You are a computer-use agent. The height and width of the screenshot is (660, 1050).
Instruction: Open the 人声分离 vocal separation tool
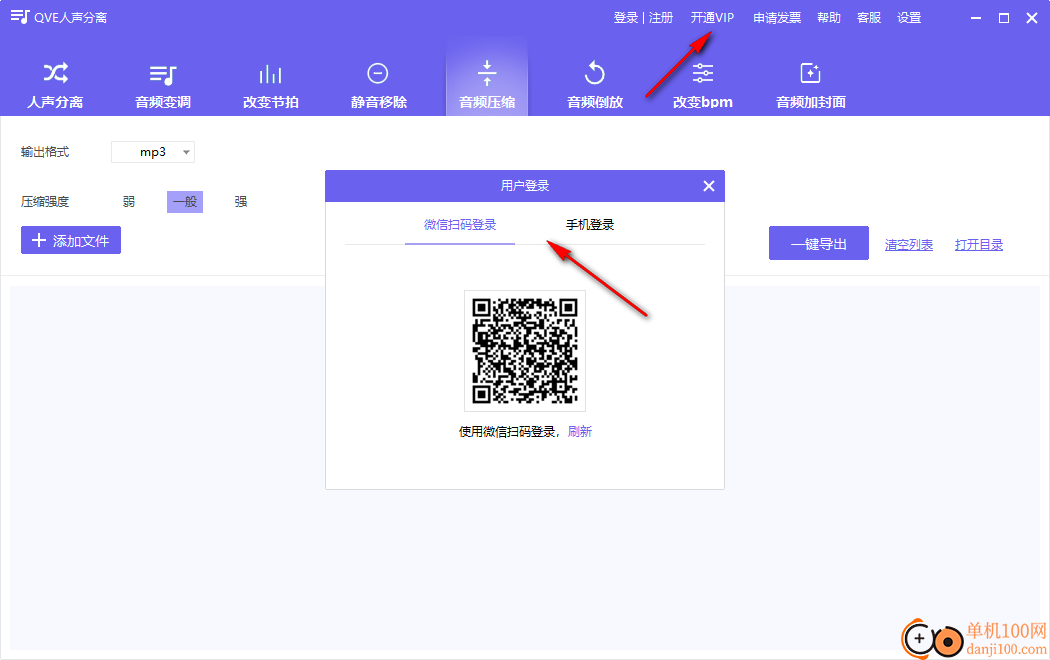tap(55, 85)
